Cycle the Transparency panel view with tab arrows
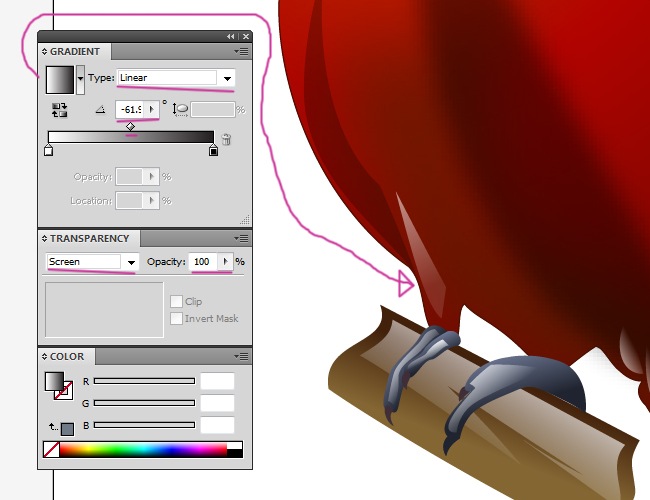The height and width of the screenshot is (500, 650). coord(44,238)
